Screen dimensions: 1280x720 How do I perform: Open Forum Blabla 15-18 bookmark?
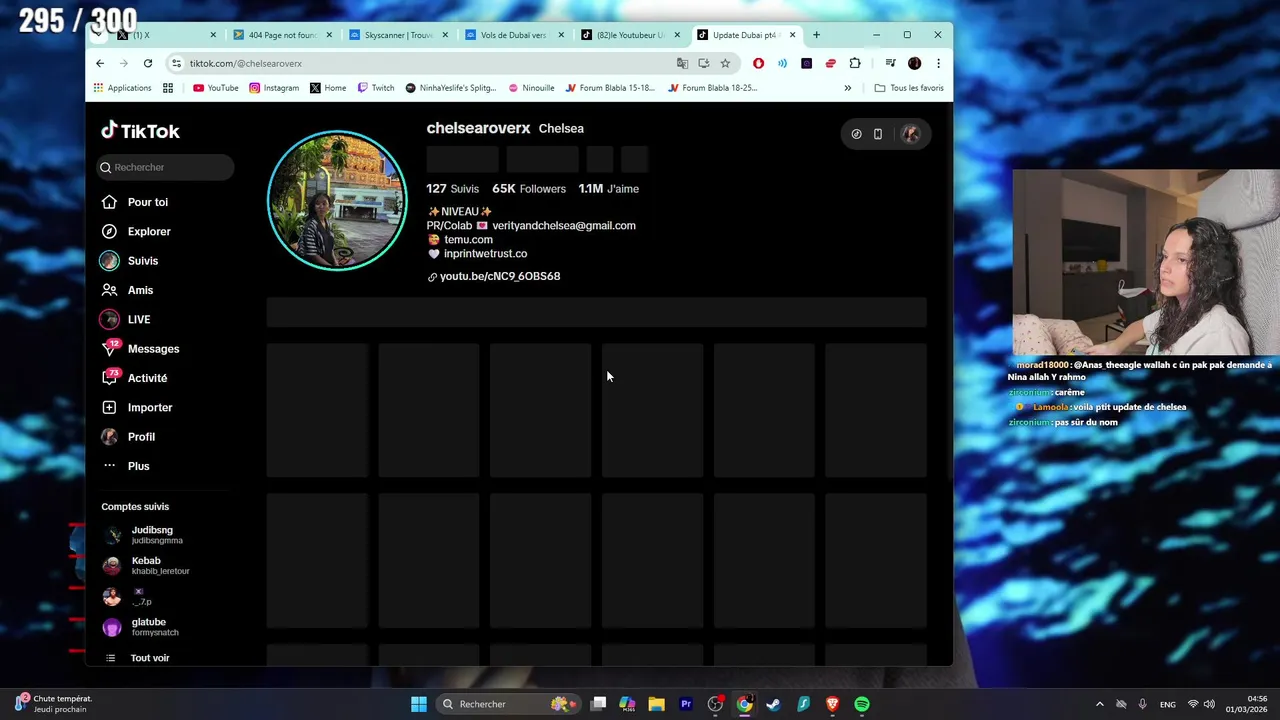(610, 88)
